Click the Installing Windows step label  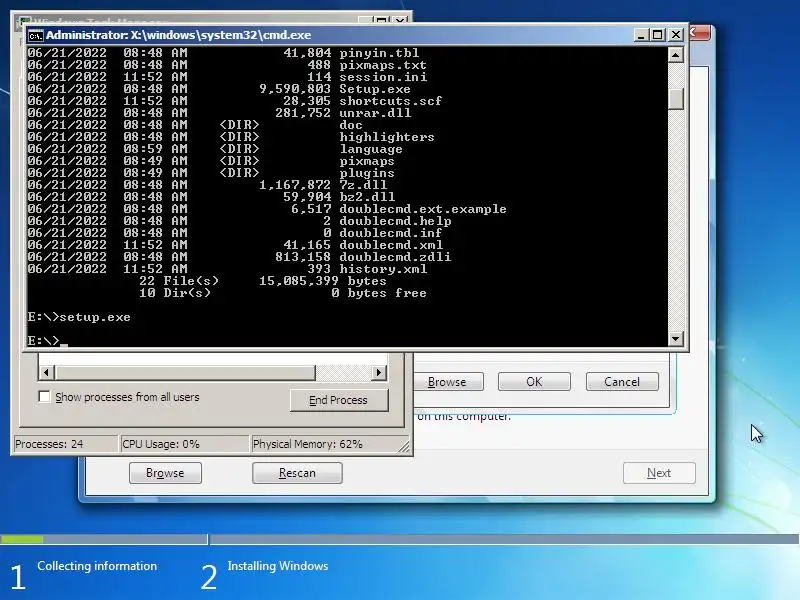point(278,566)
